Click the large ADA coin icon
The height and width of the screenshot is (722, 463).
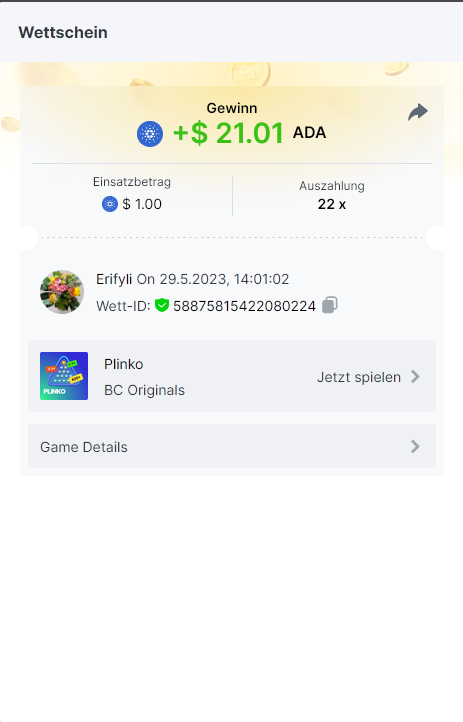(x=150, y=134)
